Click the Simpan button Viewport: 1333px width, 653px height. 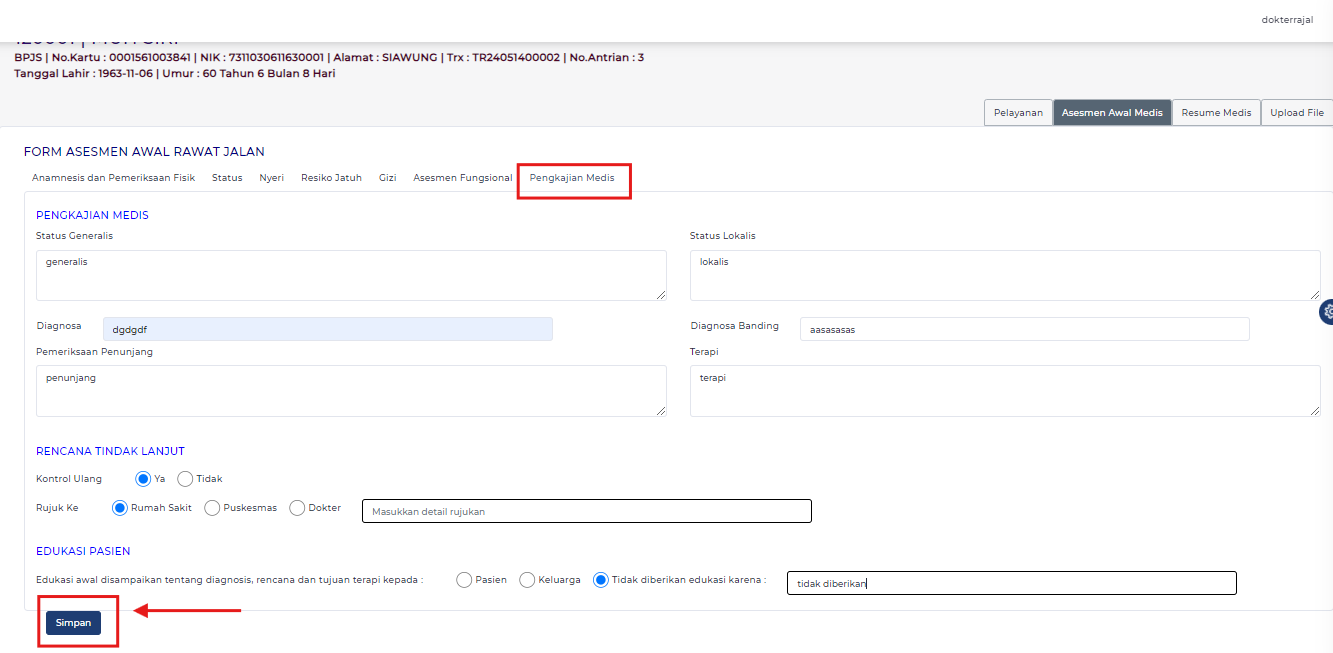point(73,623)
